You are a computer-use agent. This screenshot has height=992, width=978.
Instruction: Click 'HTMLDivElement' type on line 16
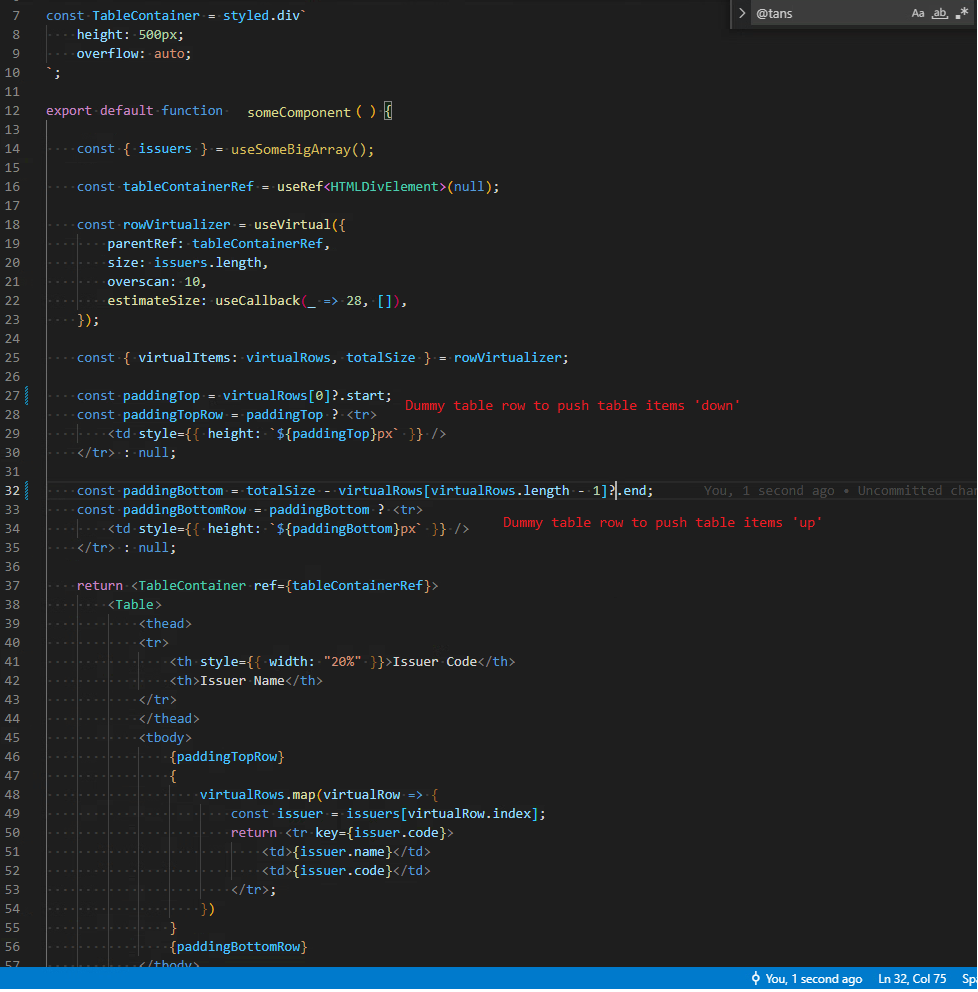pos(385,187)
